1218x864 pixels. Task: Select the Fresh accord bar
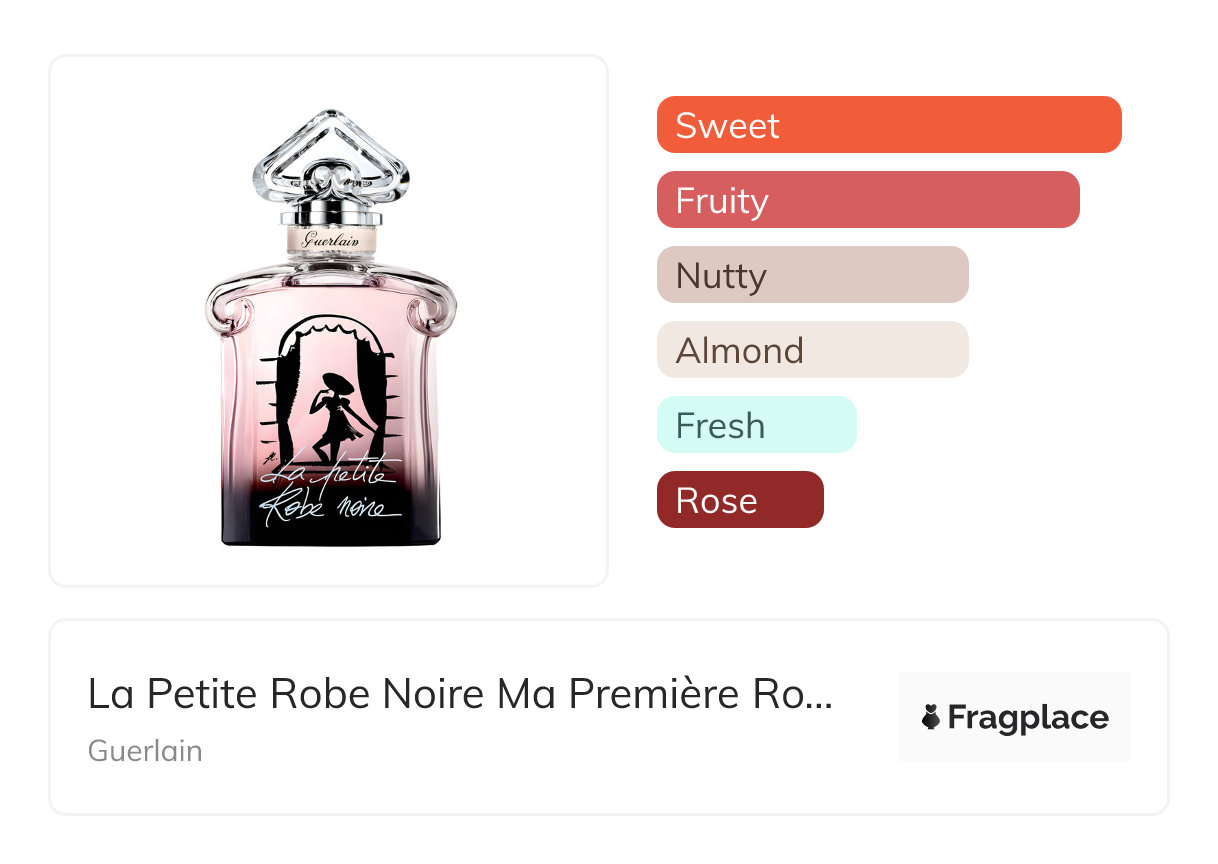tap(756, 425)
